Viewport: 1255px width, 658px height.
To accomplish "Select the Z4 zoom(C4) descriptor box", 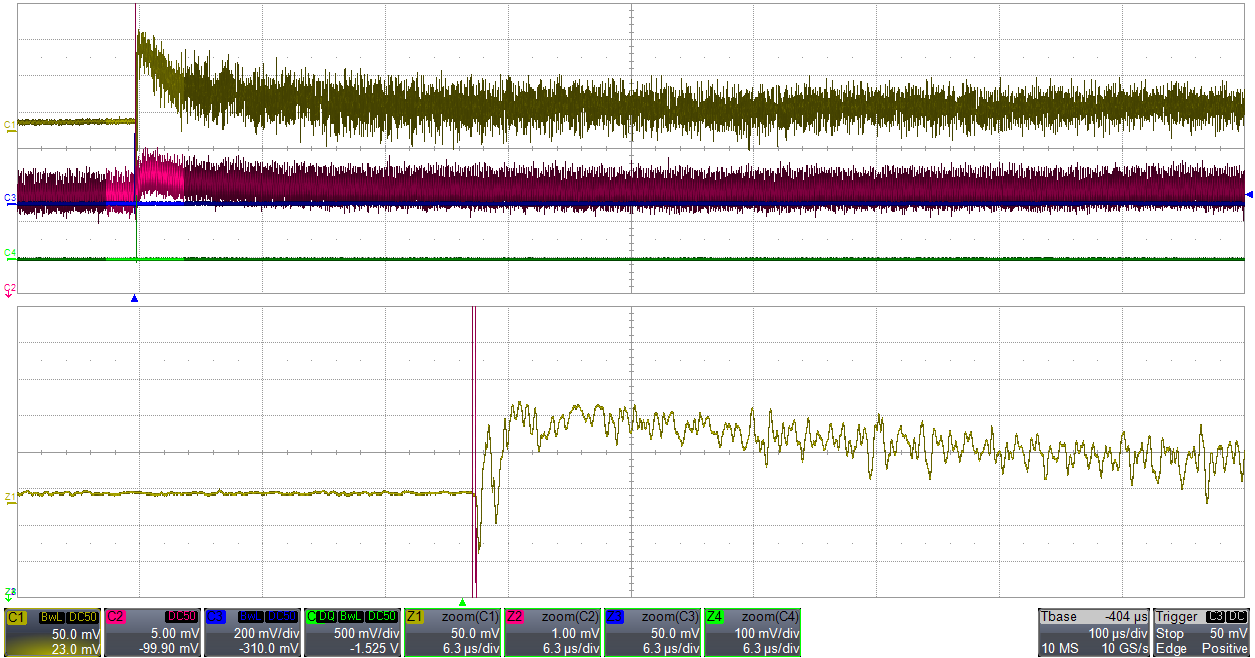I will 752,633.
